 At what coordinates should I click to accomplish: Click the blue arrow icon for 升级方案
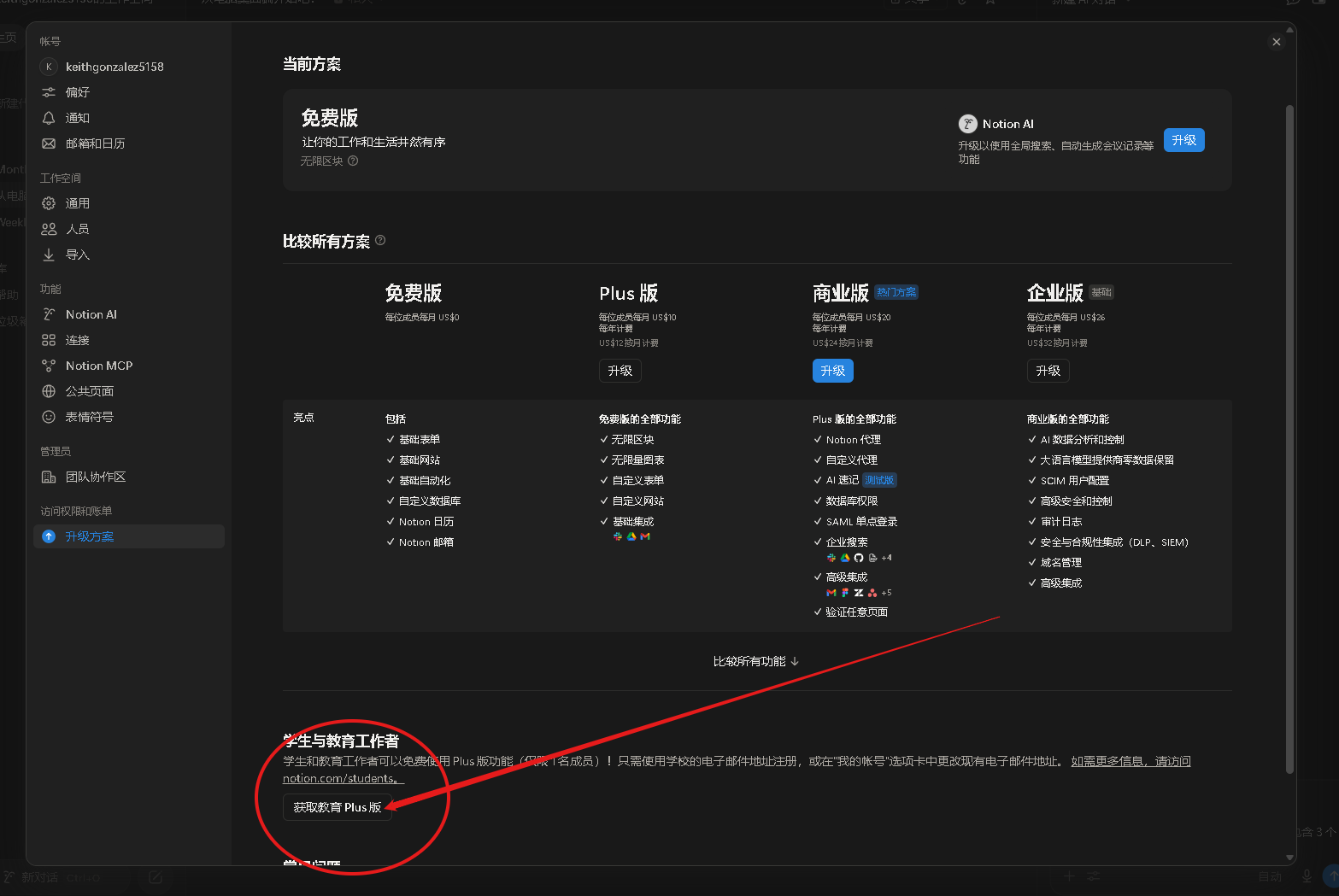49,536
